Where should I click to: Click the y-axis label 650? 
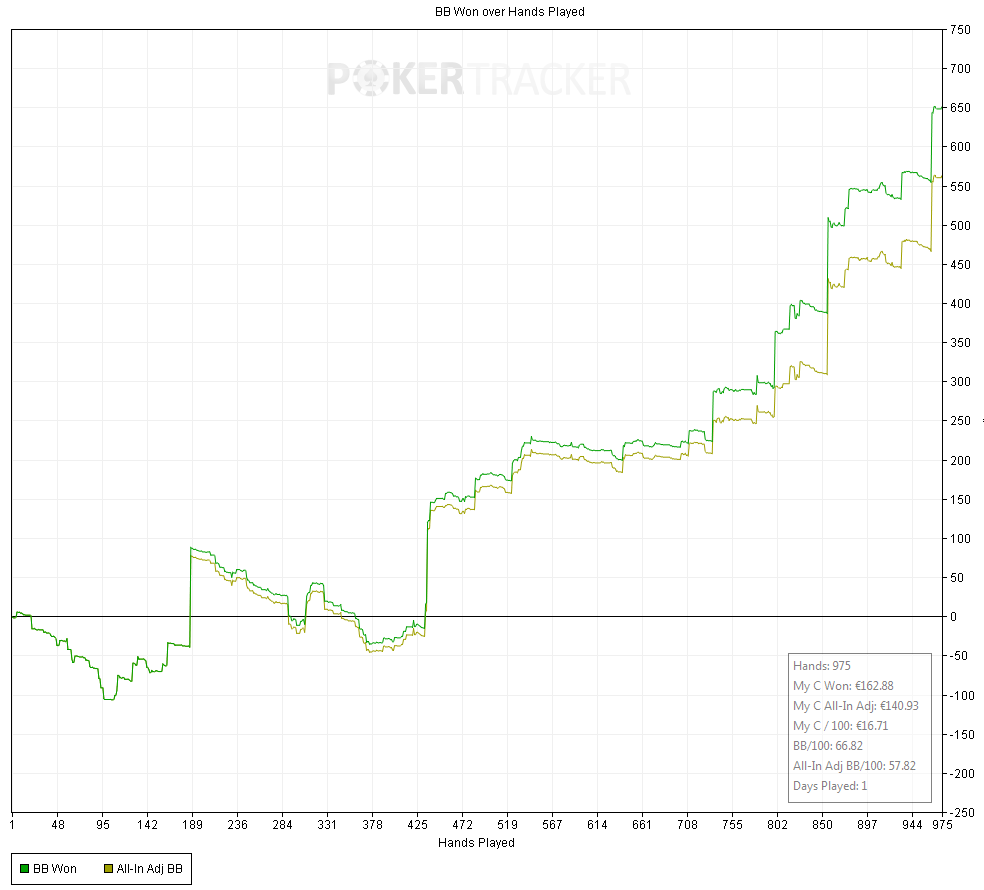[x=960, y=108]
